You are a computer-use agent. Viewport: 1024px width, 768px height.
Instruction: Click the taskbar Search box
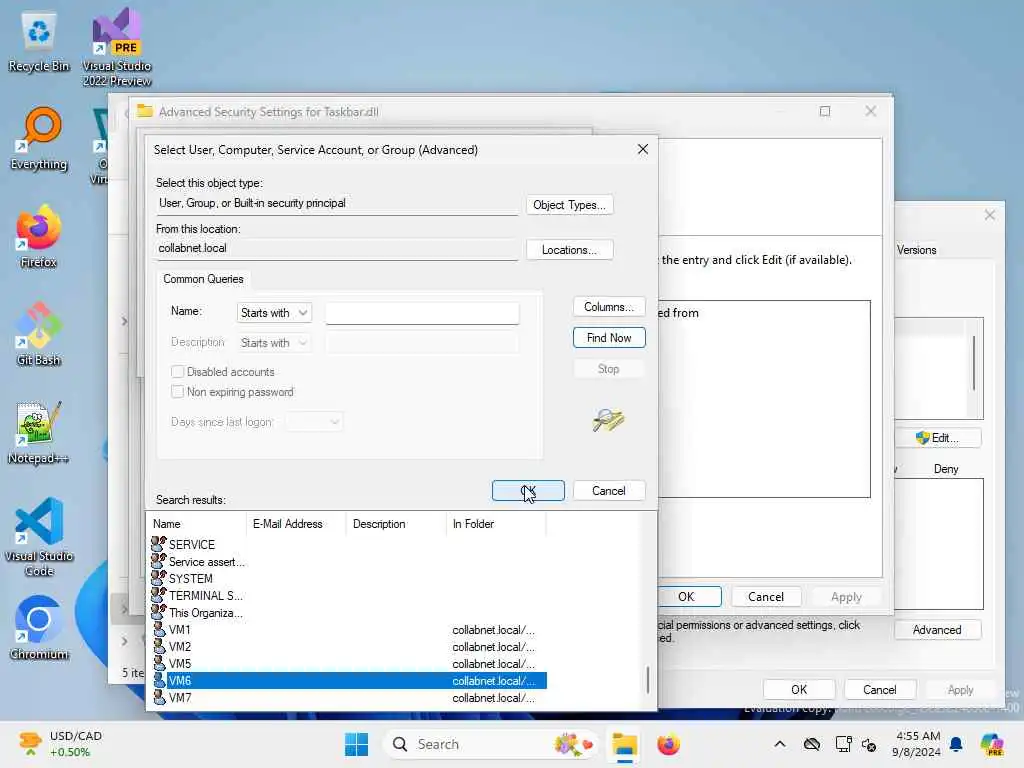point(490,744)
